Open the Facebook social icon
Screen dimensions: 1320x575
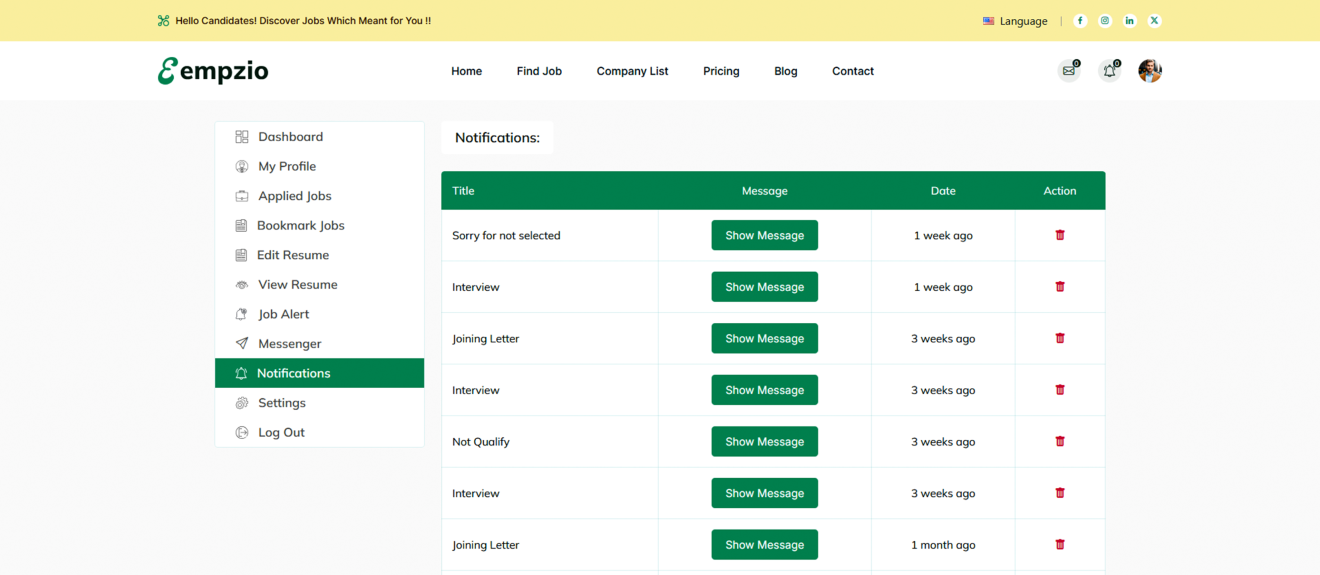(1080, 20)
